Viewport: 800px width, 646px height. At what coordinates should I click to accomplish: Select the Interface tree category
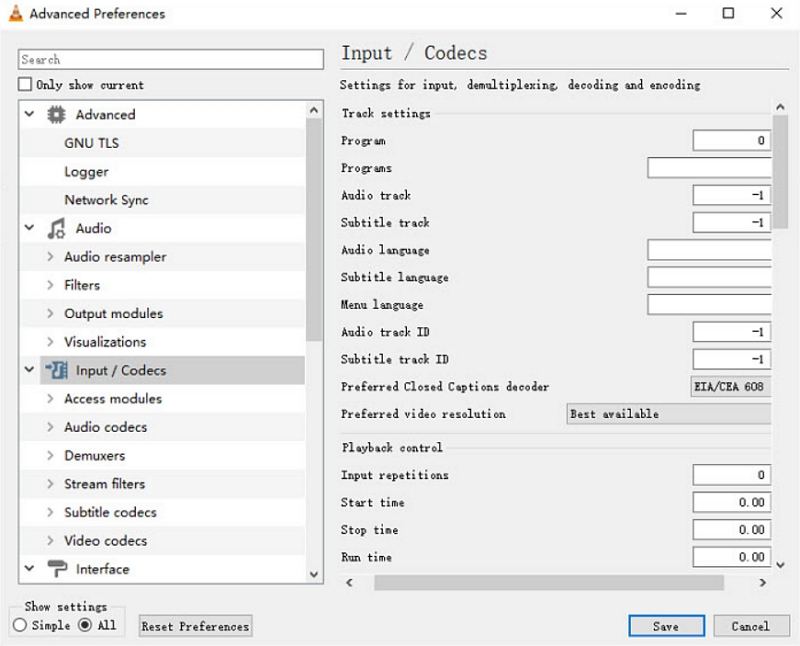103,569
